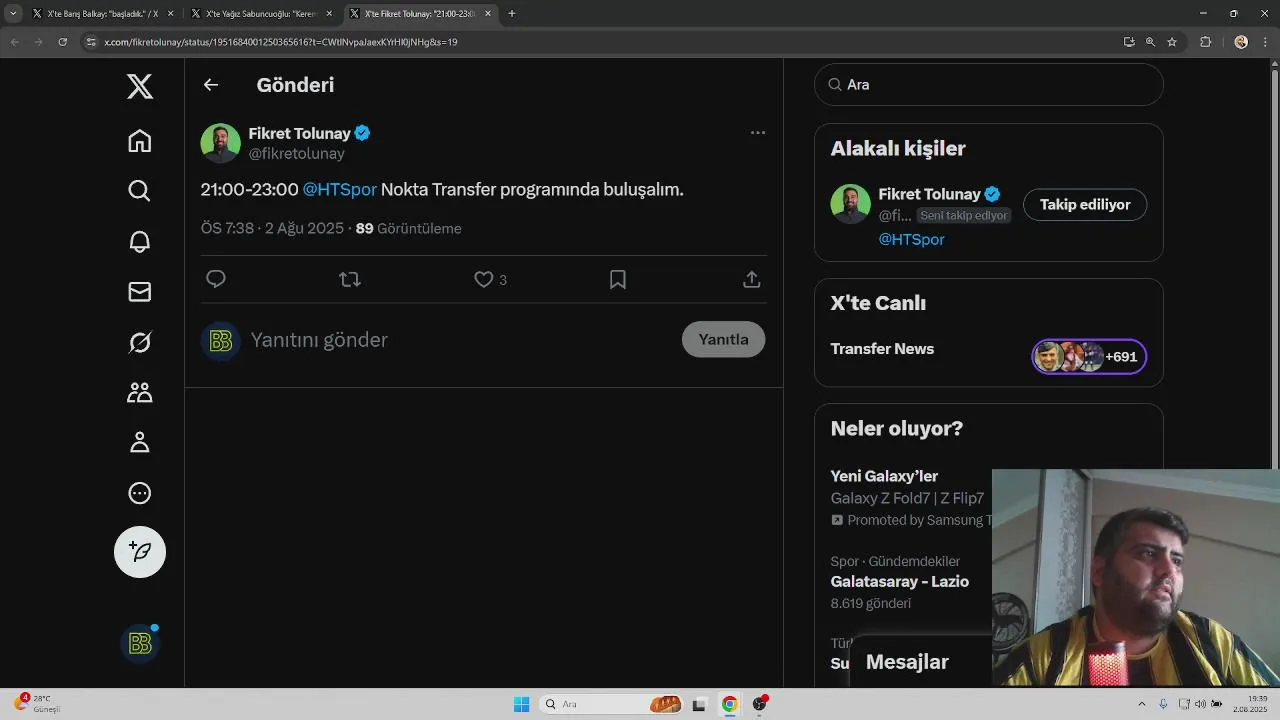This screenshot has height=720, width=1280.
Task: Close the Yağız Sabuncuoğlu tab
Action: coord(329,14)
